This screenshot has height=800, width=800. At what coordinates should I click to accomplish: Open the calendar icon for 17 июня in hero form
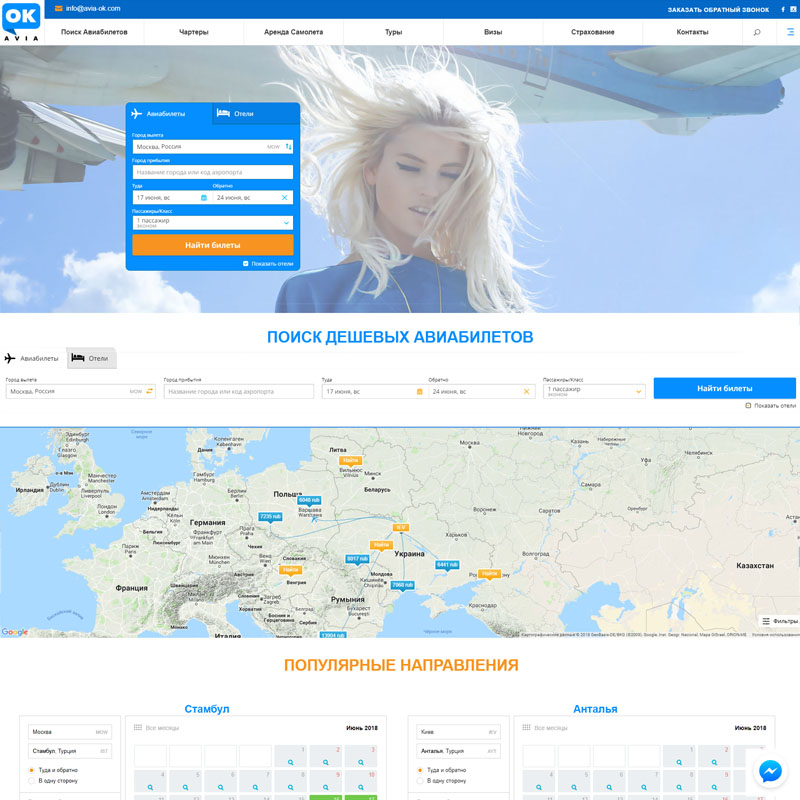click(204, 197)
